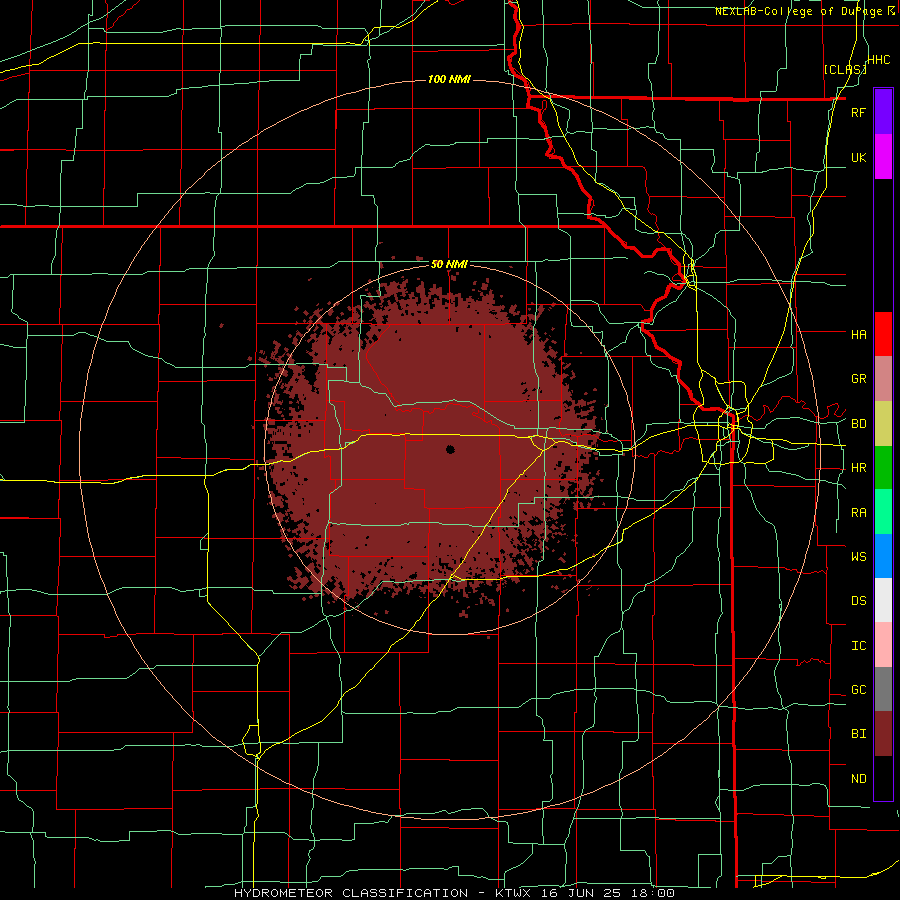This screenshot has height=900, width=900.
Task: Click the RF purple legend swatch
Action: coord(883,112)
